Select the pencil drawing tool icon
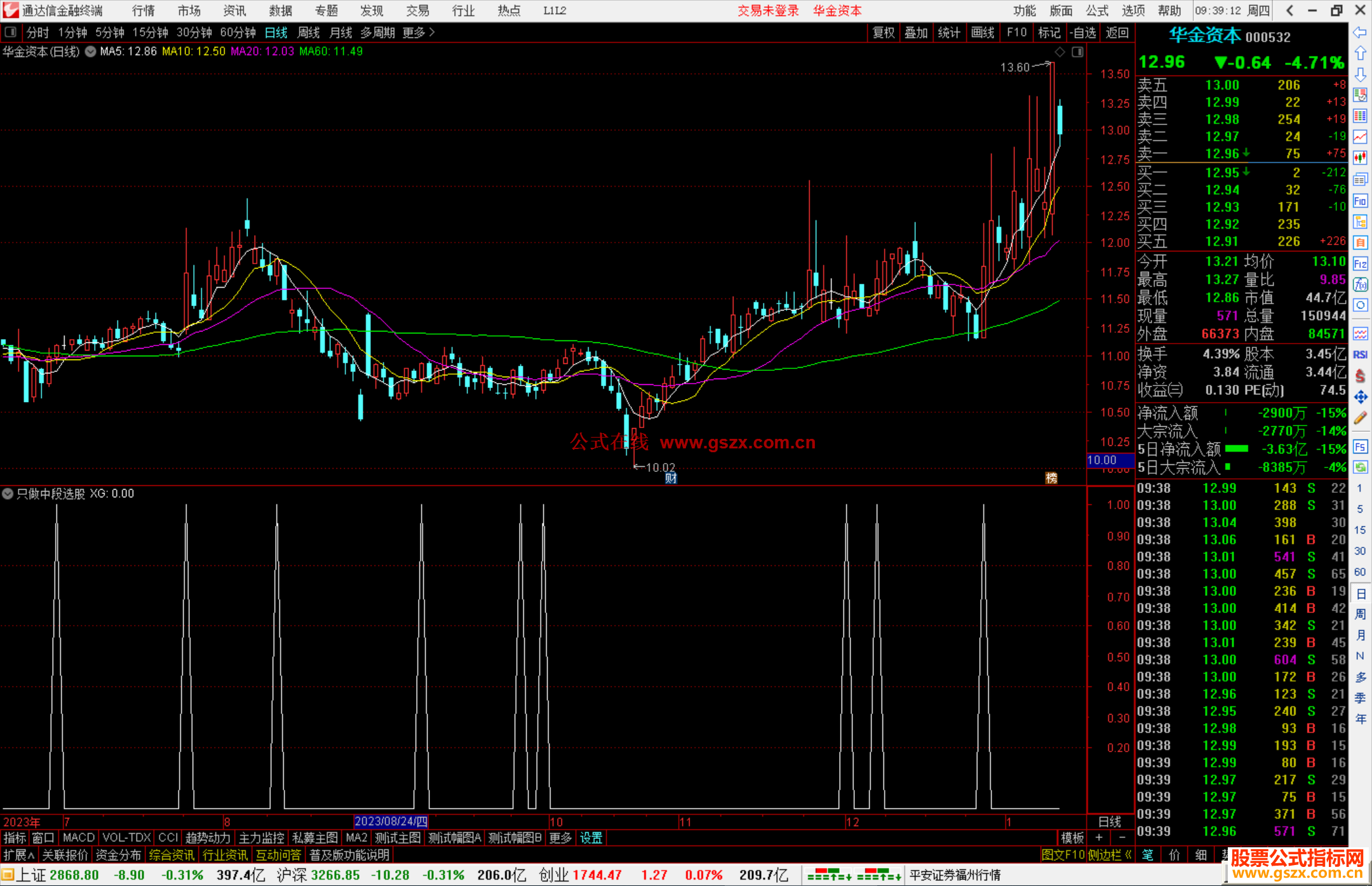This screenshot has width=1372, height=886. pos(1360,418)
